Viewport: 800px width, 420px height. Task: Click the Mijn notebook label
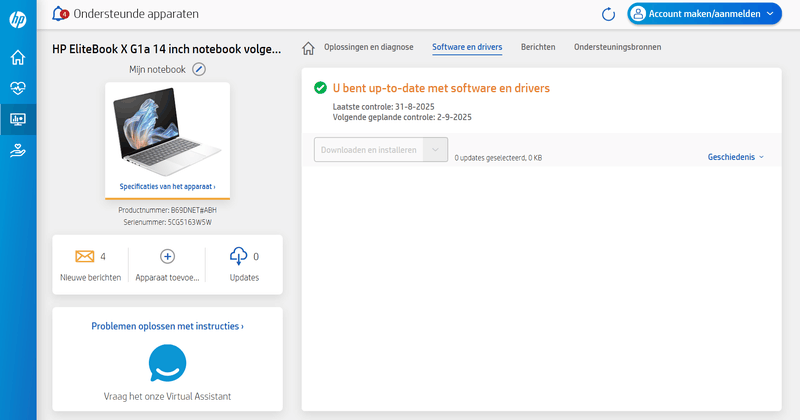click(x=157, y=69)
